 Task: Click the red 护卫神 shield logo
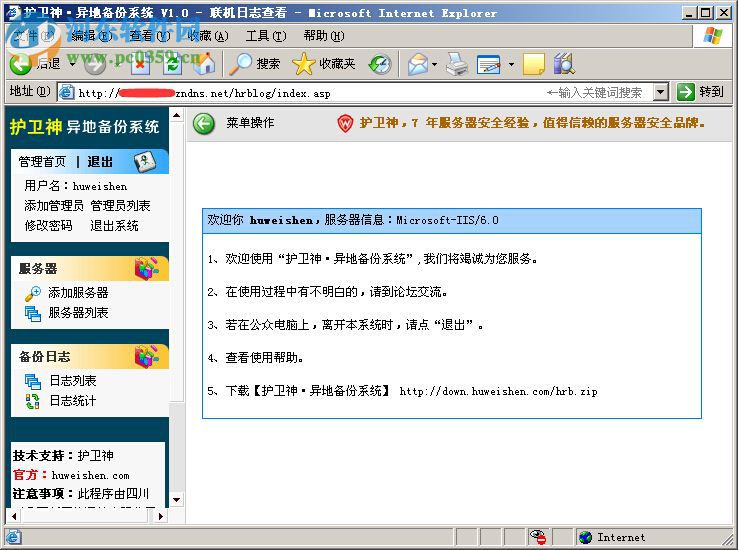pyautogui.click(x=345, y=124)
